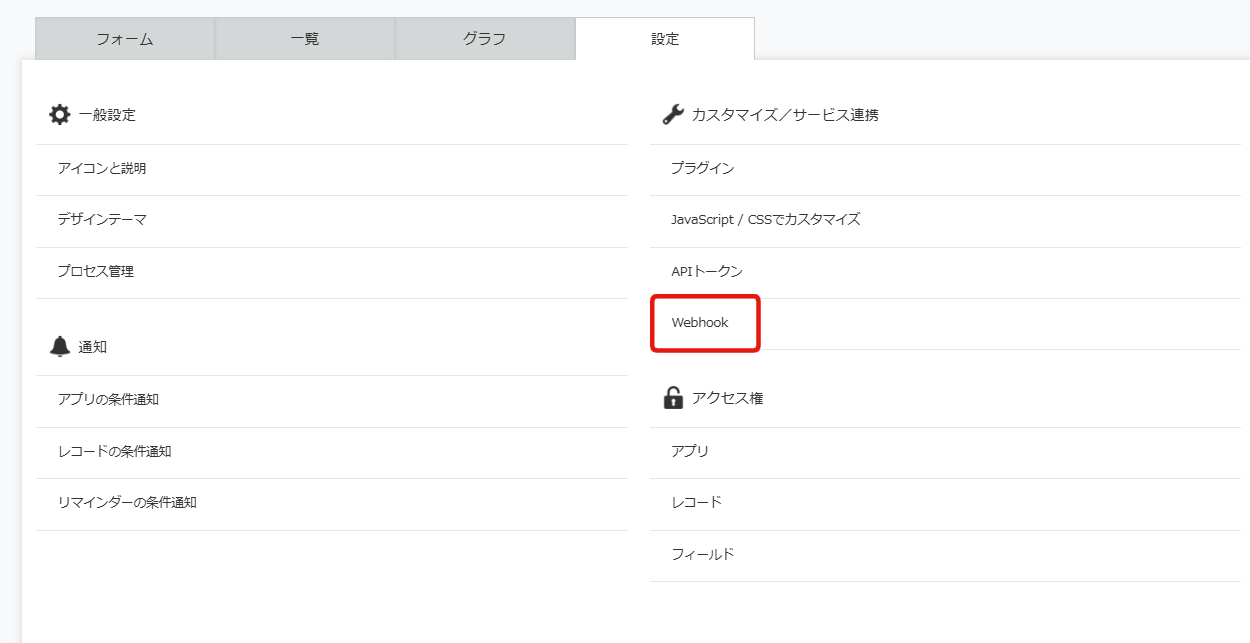Open レコード access permissions
The image size is (1250, 643).
coord(696,502)
